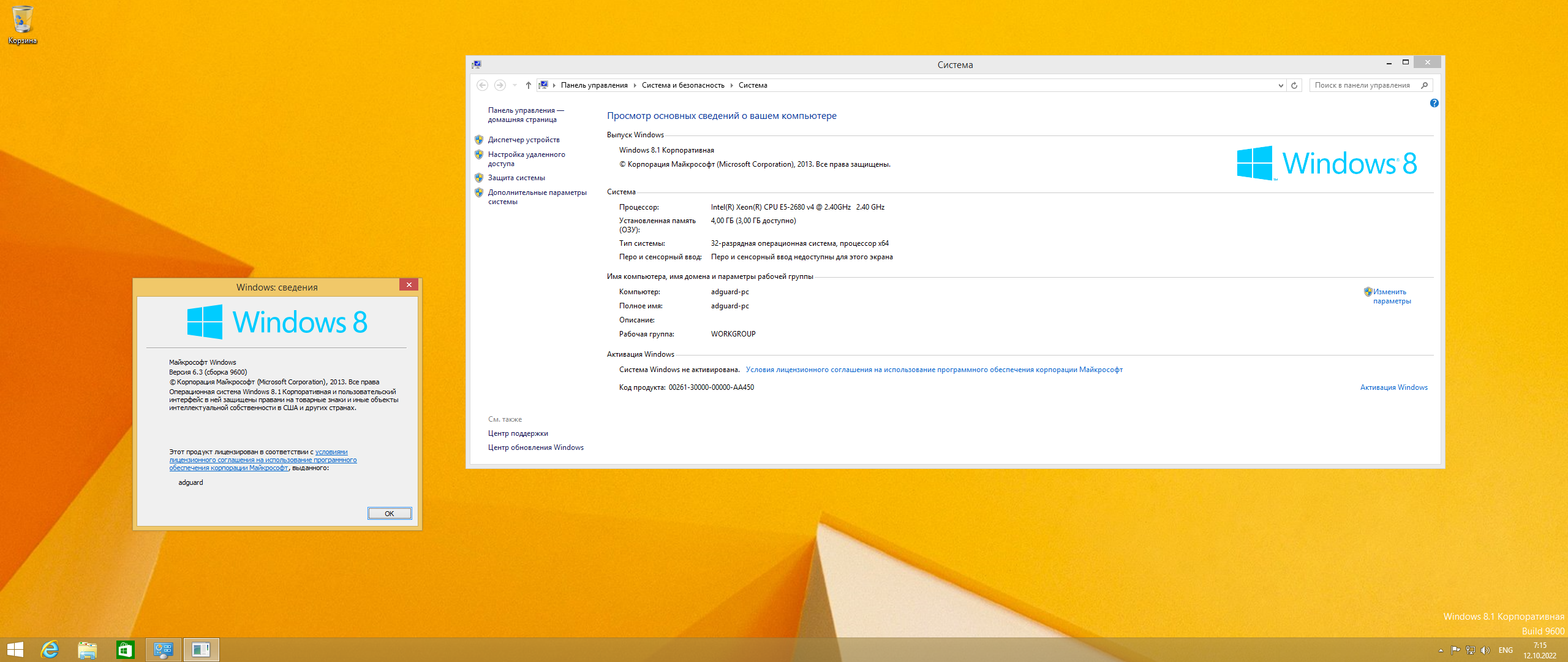The width and height of the screenshot is (1568, 662).
Task: Click the WORKGROUP value text
Action: pyautogui.click(x=733, y=334)
